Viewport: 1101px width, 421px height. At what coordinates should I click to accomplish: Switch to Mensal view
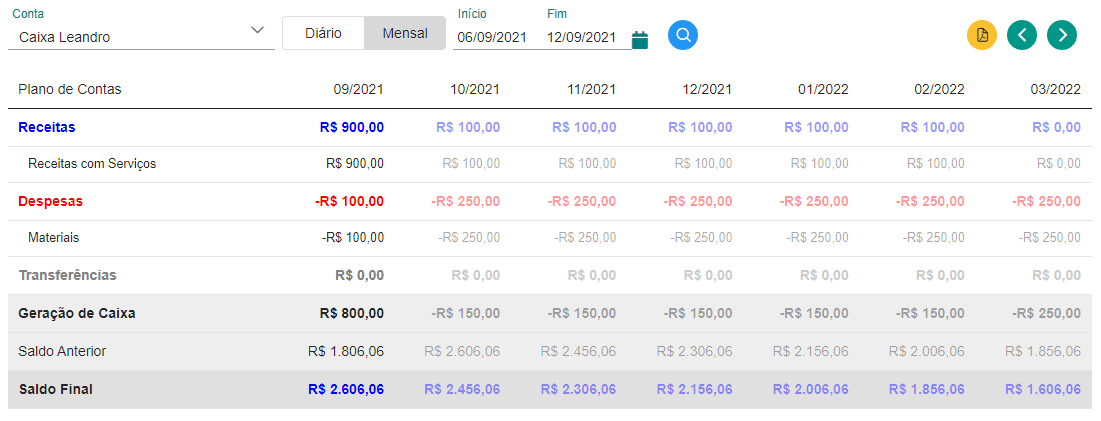coord(405,33)
